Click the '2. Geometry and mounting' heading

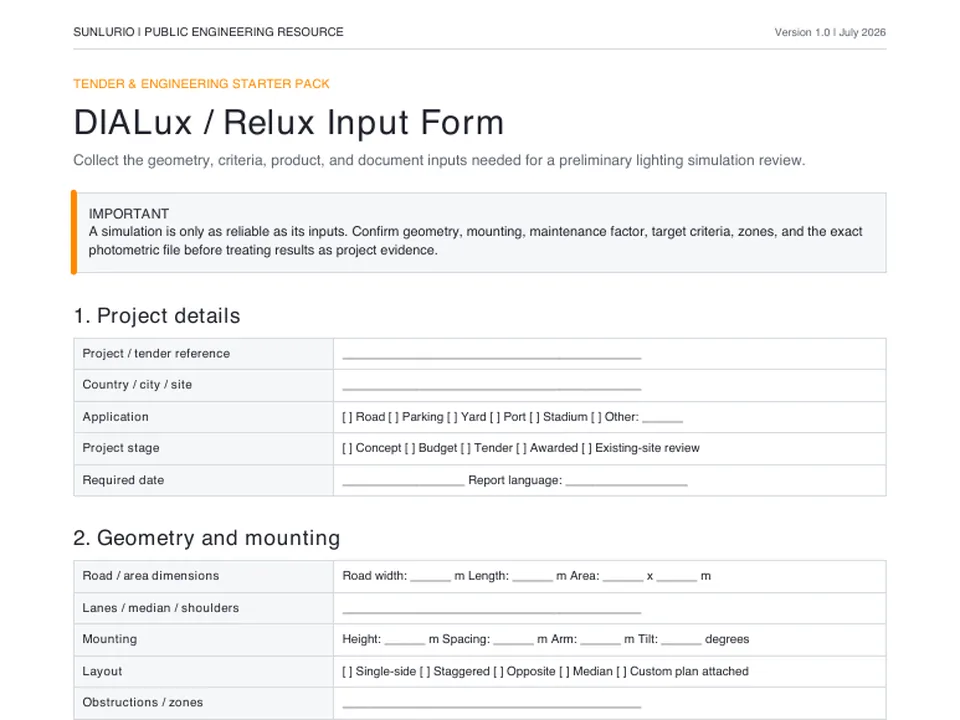pos(207,538)
